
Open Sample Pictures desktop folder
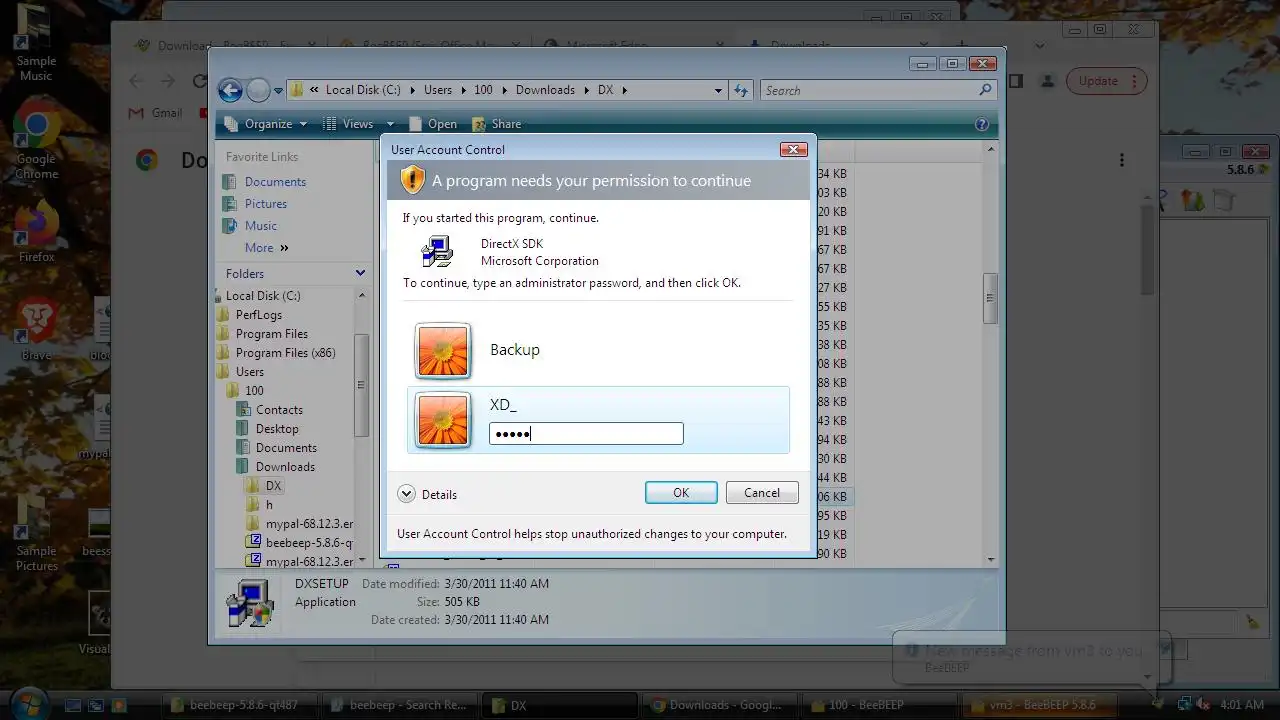36,531
